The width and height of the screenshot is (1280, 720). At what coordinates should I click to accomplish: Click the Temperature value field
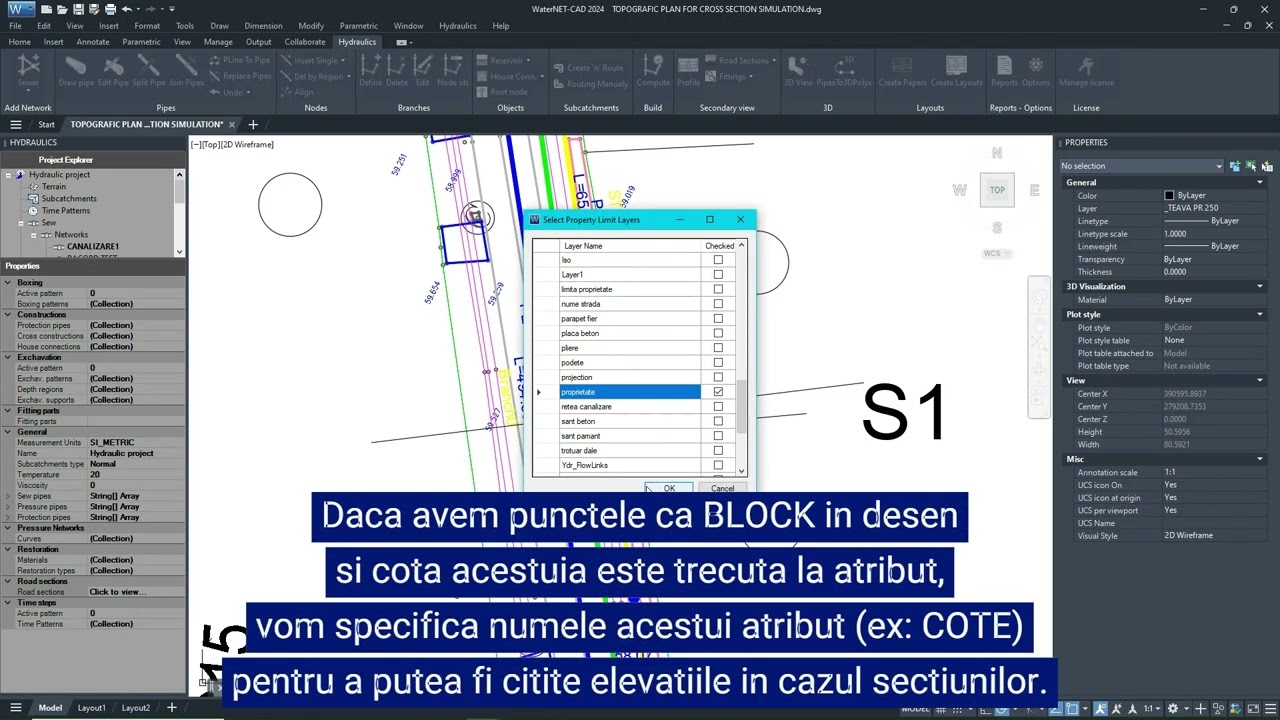[136, 475]
